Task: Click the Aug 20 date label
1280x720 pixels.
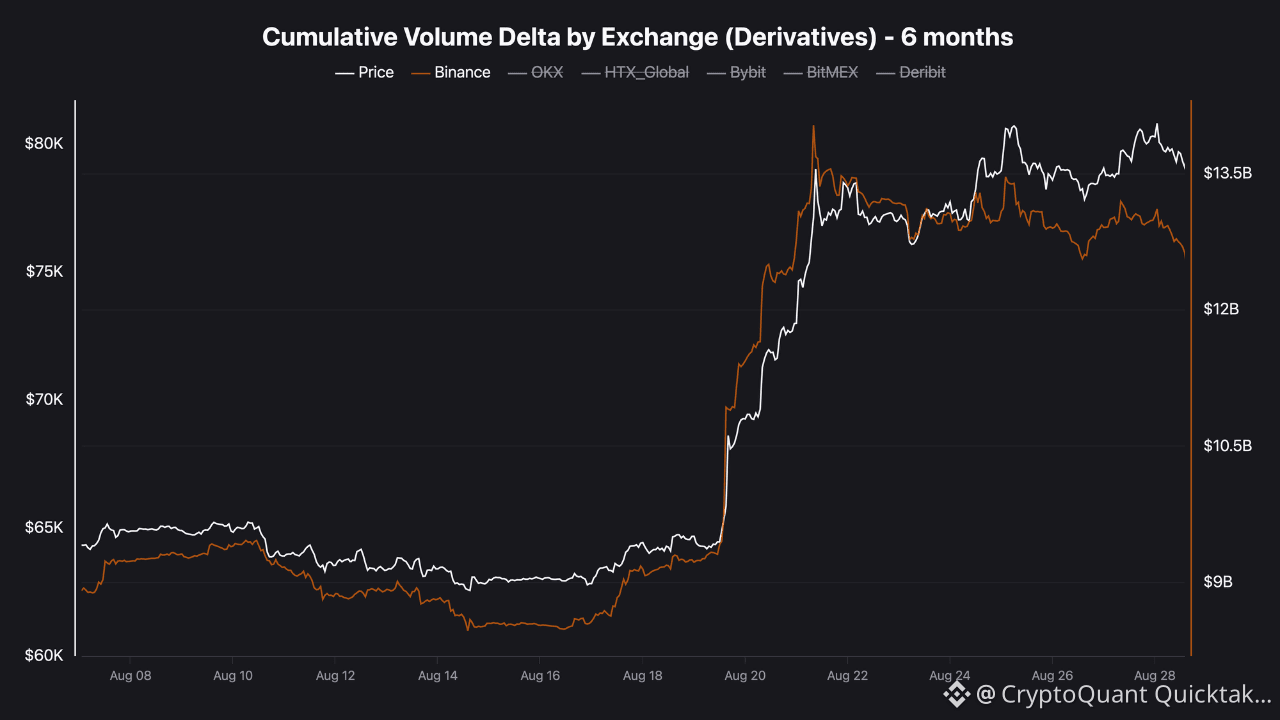Action: 745,676
